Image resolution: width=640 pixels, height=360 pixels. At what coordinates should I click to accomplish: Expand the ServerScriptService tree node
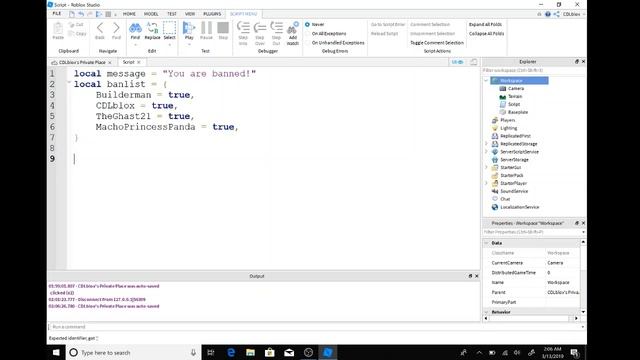point(486,151)
